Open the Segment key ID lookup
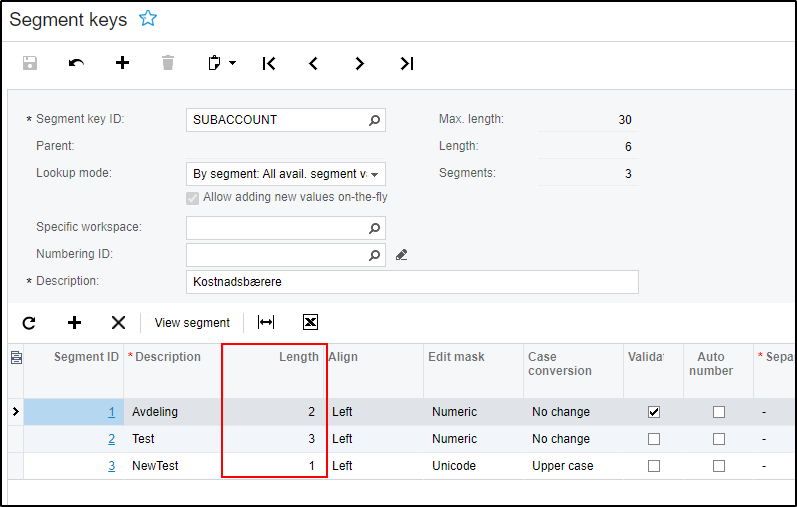 [x=375, y=120]
